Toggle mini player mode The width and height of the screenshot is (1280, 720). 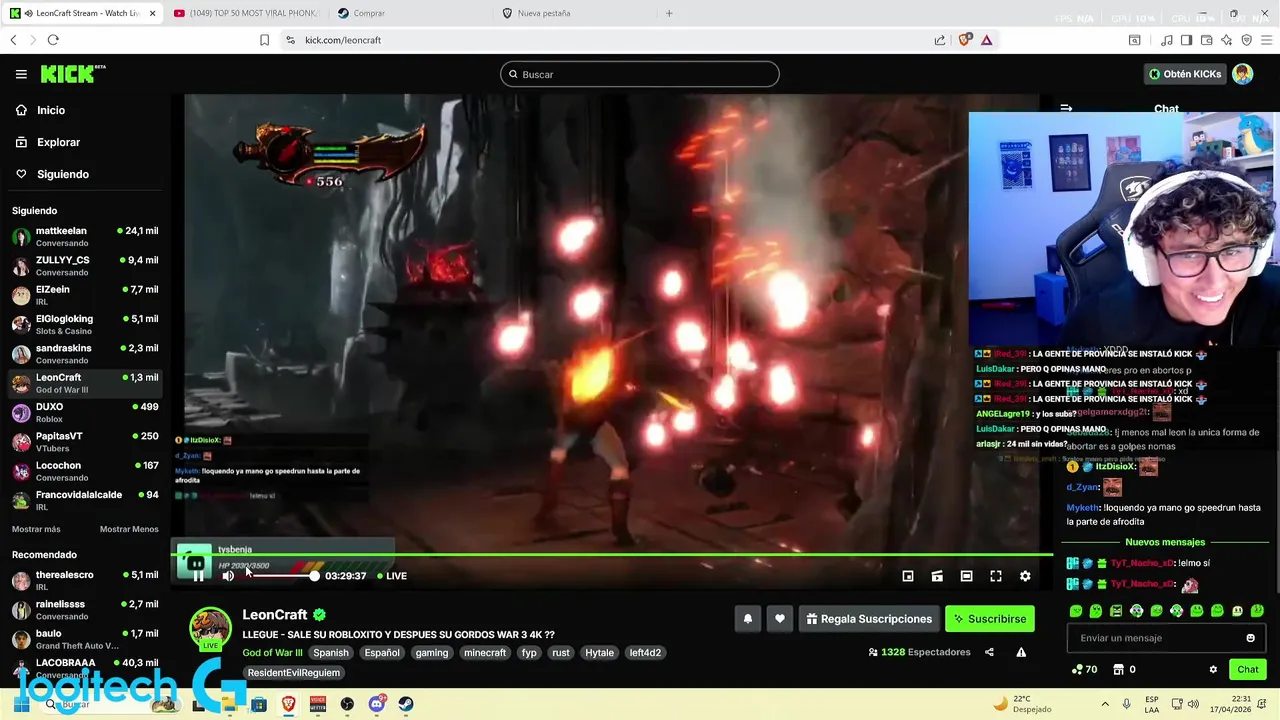click(937, 576)
